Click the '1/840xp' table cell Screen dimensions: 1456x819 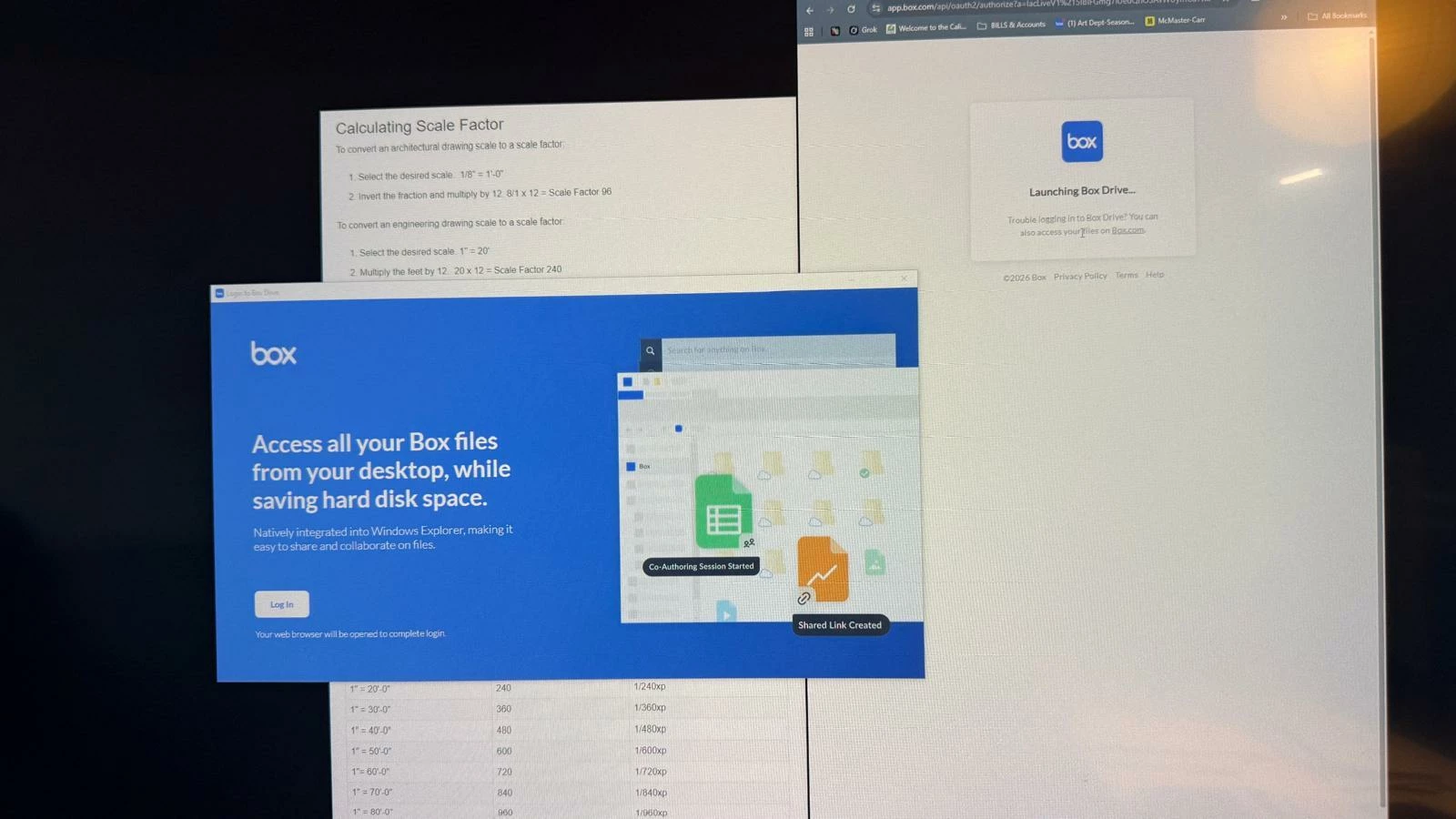pos(652,793)
